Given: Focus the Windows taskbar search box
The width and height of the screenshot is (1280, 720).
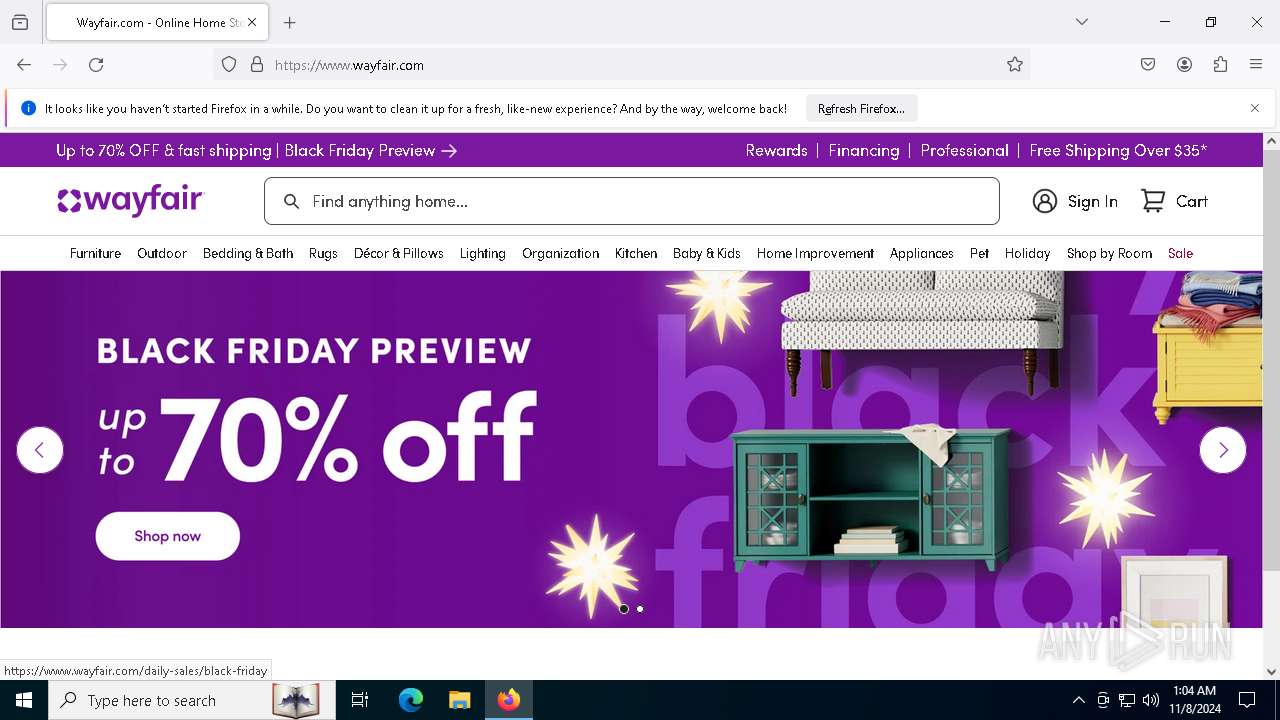Looking at the screenshot, I should coord(190,700).
